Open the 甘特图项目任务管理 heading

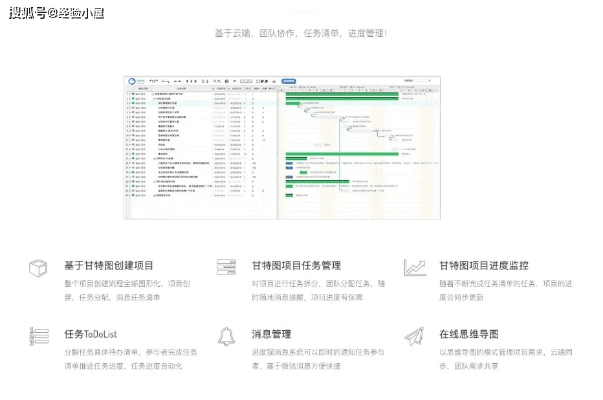tap(296, 266)
